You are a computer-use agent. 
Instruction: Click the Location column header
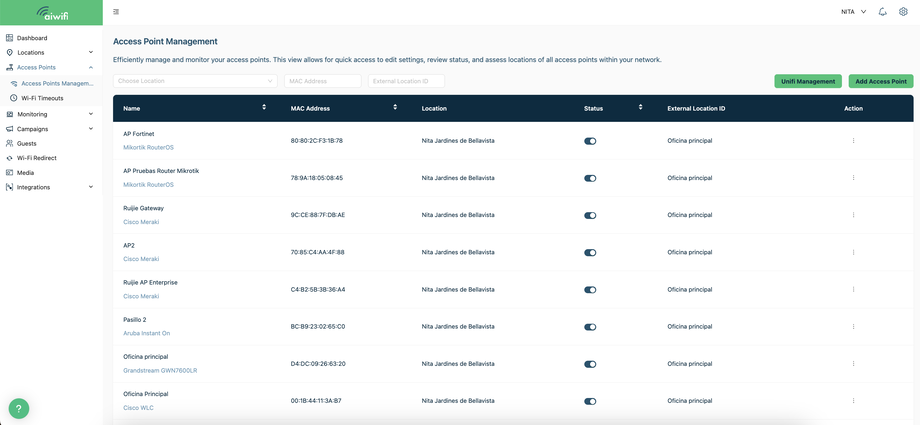pos(434,109)
